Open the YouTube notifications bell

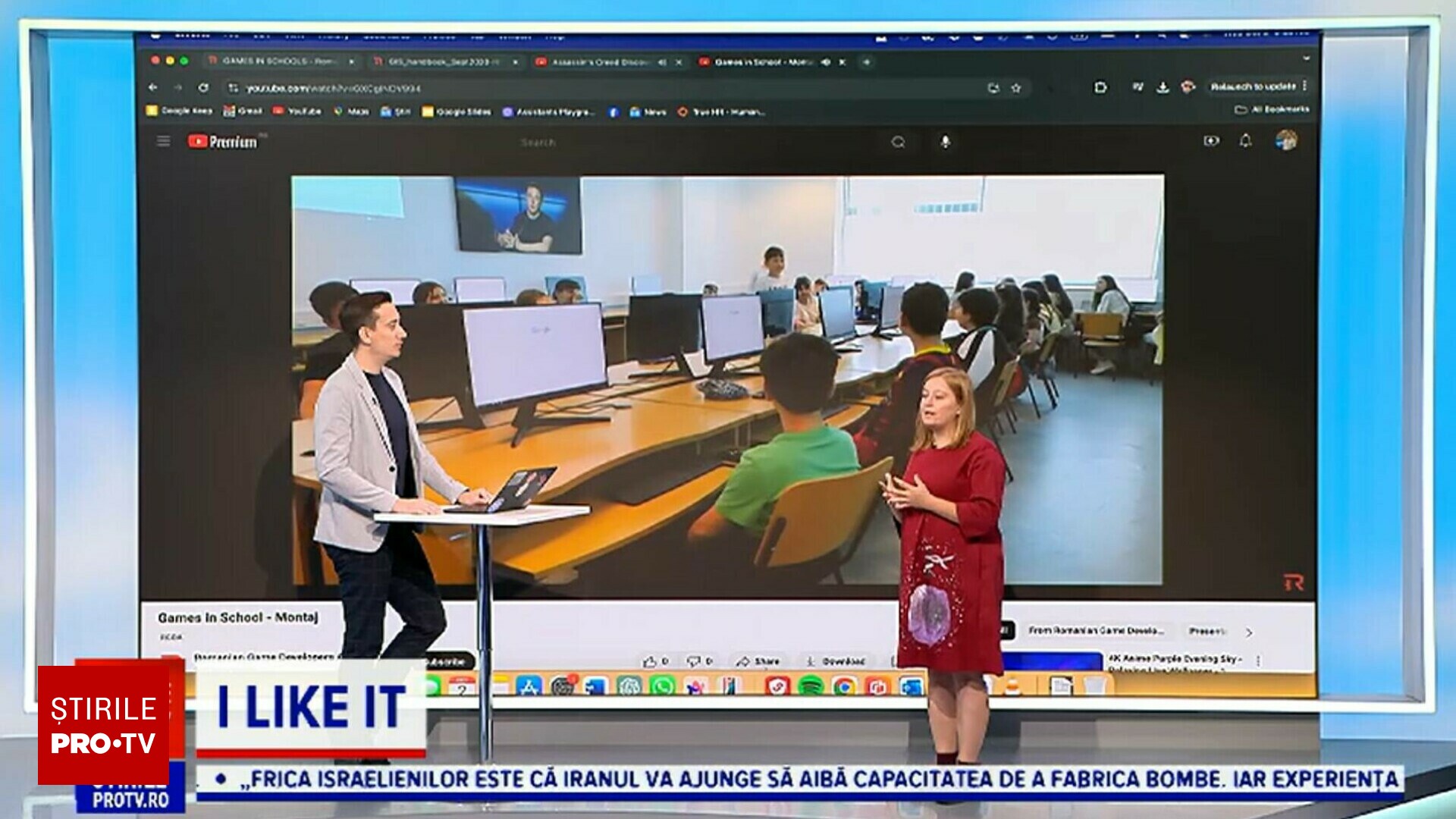click(x=1245, y=140)
